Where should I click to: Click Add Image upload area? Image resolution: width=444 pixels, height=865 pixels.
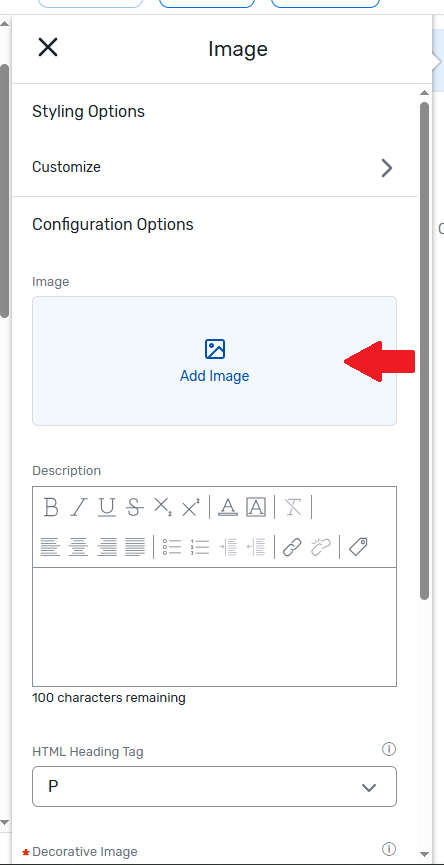(x=214, y=361)
